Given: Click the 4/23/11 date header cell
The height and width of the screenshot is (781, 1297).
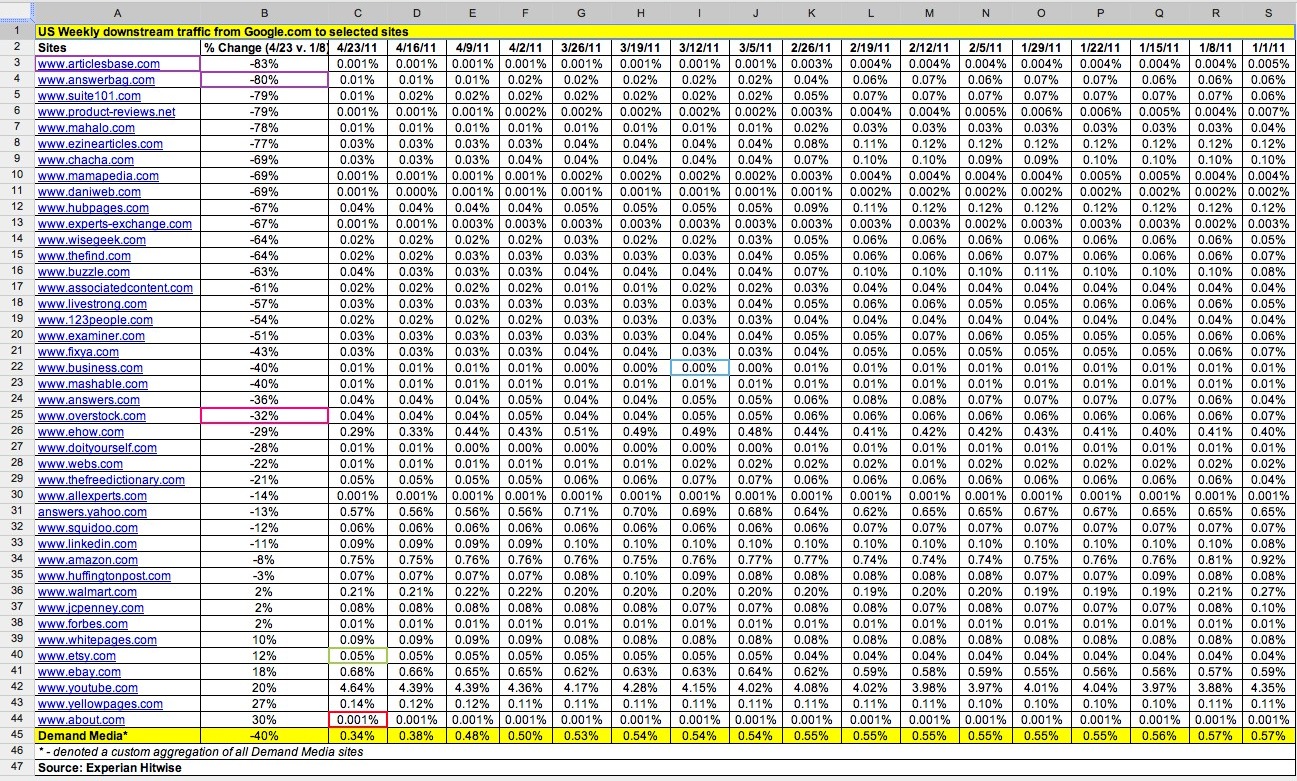Looking at the screenshot, I should coord(358,48).
